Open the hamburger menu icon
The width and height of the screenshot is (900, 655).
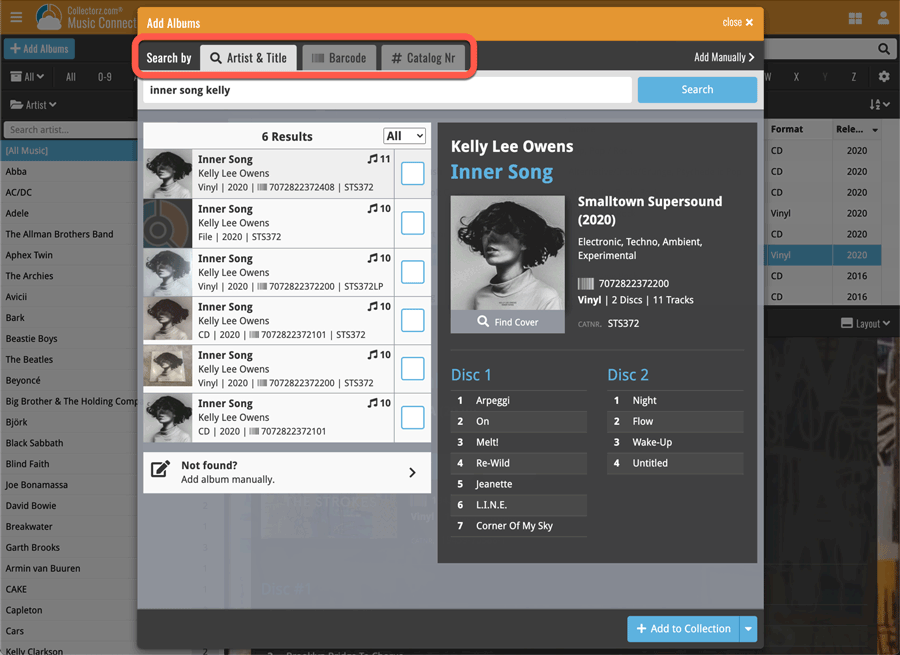[x=16, y=17]
